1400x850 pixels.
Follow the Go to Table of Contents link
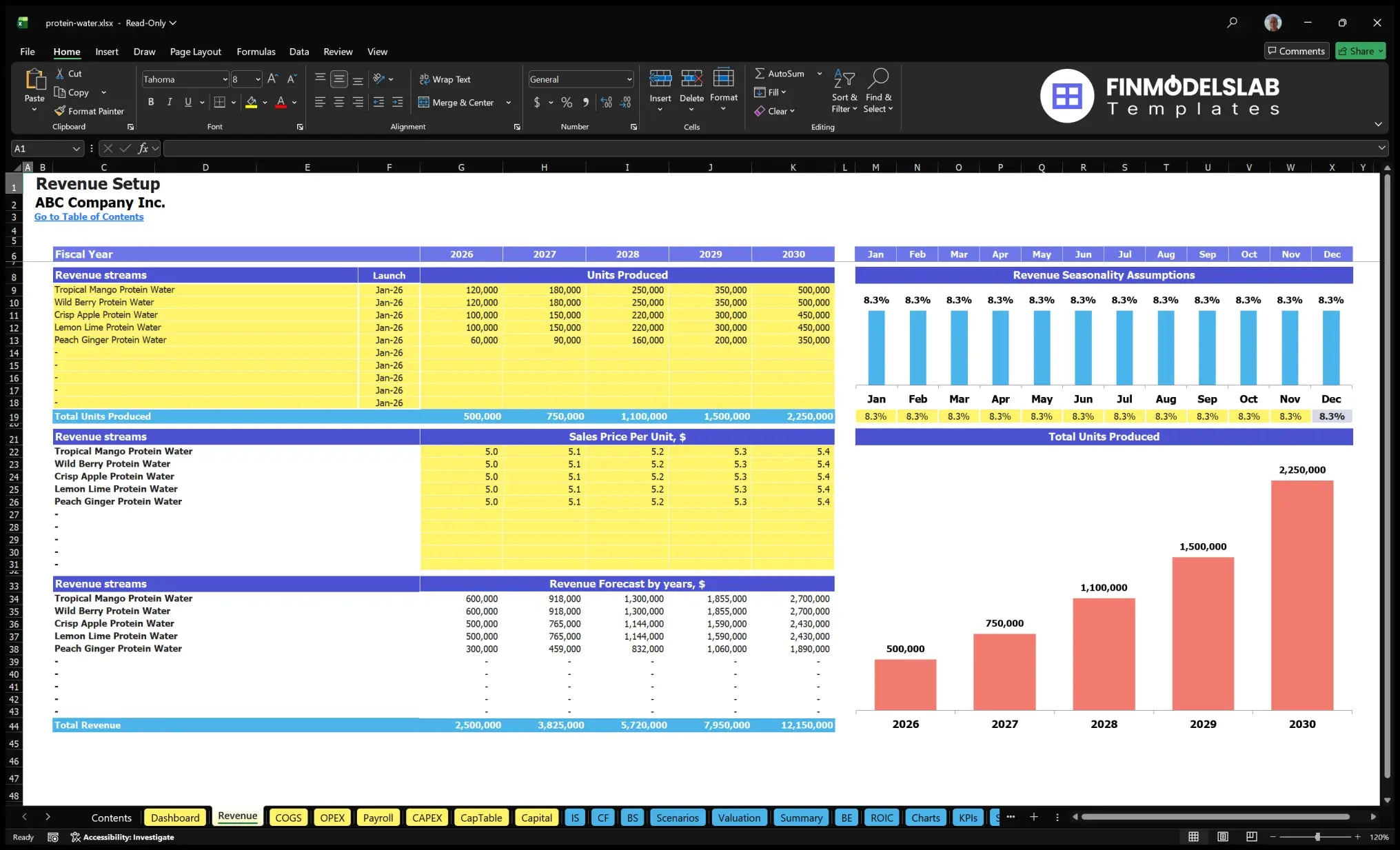(x=89, y=216)
